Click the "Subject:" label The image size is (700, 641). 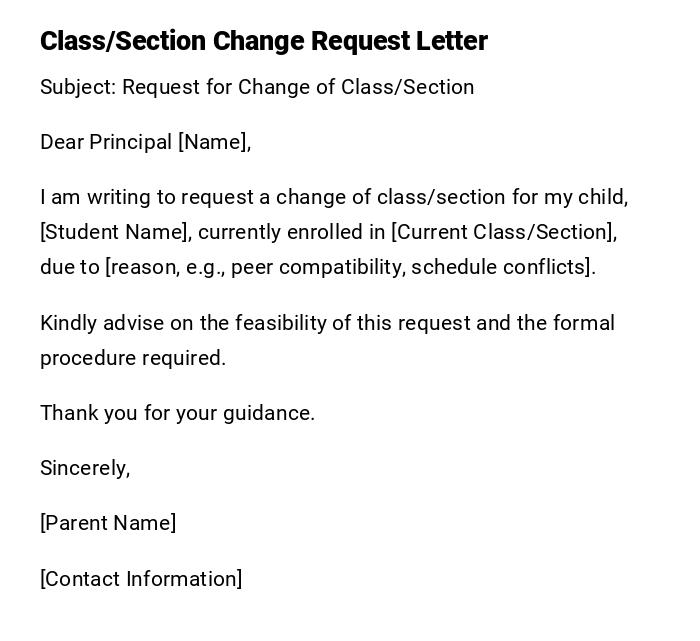78,87
